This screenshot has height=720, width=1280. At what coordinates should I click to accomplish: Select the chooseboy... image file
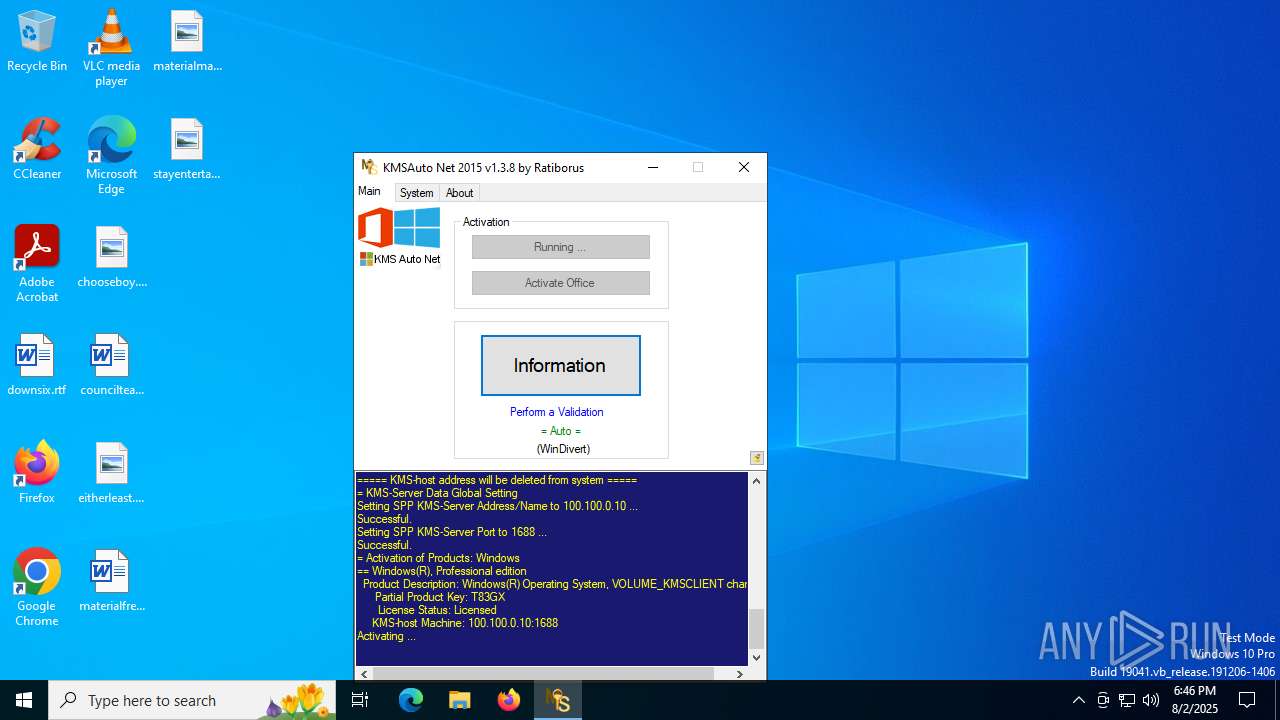(111, 258)
